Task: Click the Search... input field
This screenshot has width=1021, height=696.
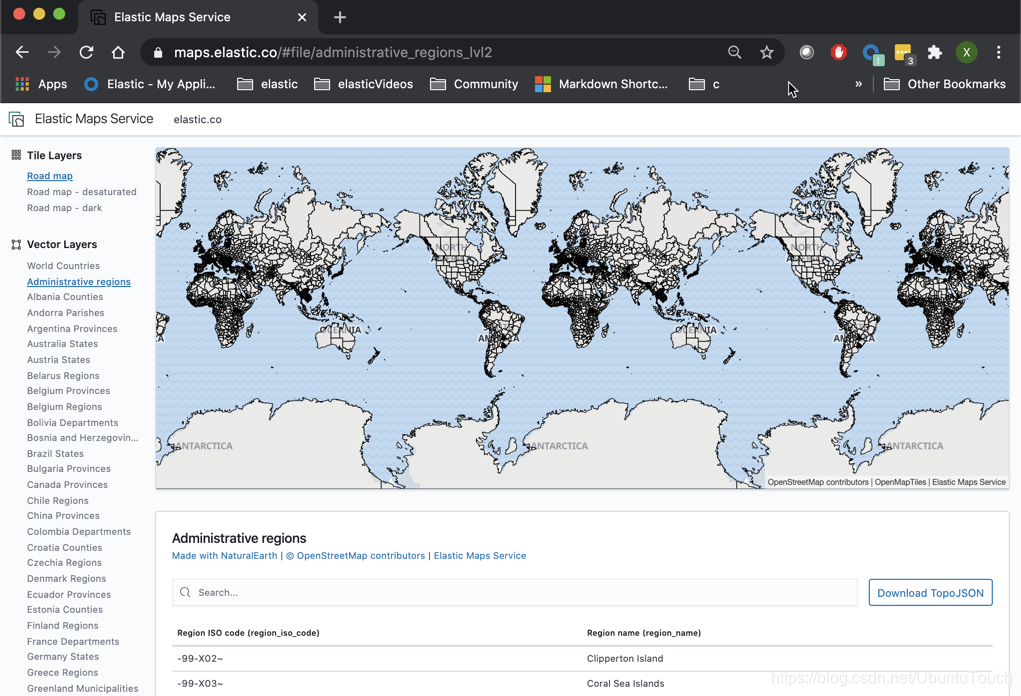Action: [514, 592]
